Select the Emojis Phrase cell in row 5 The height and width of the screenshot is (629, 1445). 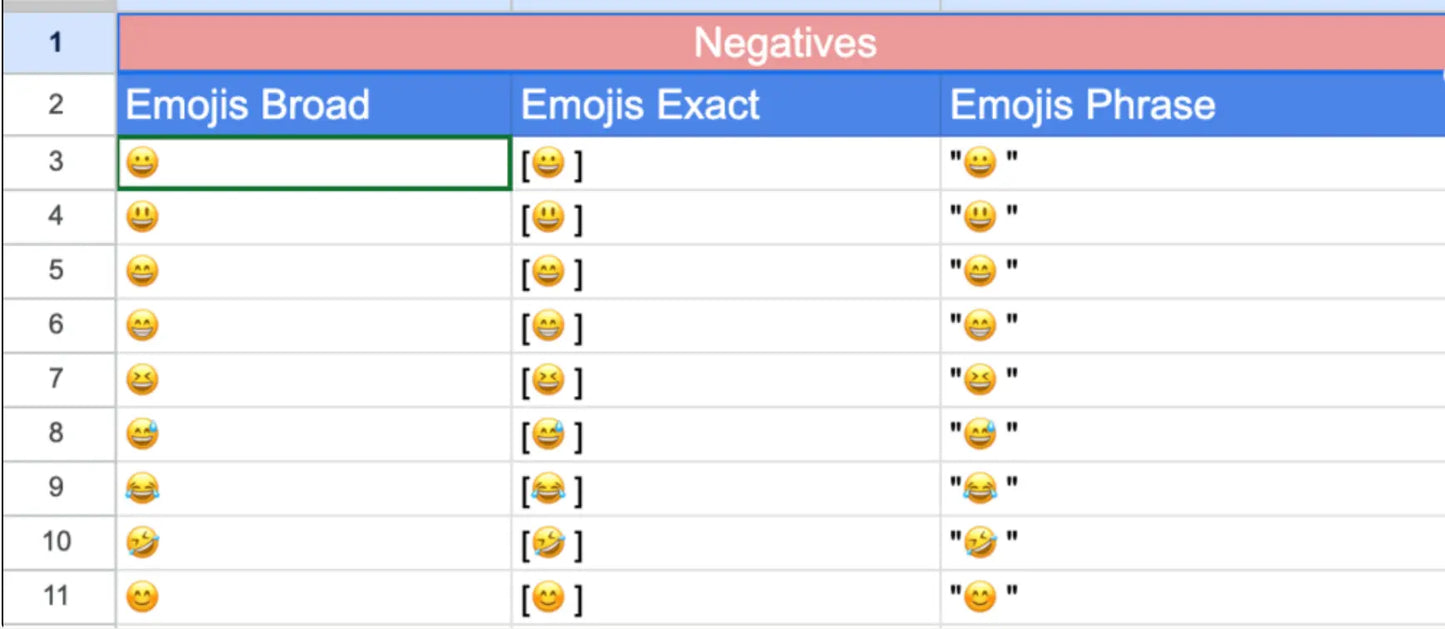pos(1190,271)
